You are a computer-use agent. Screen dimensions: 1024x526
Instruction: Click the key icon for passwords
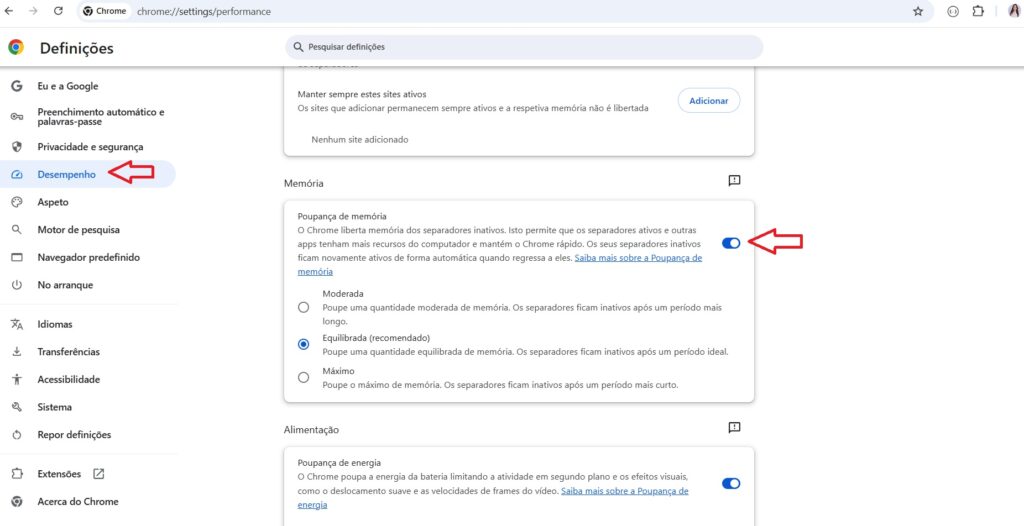tap(17, 117)
